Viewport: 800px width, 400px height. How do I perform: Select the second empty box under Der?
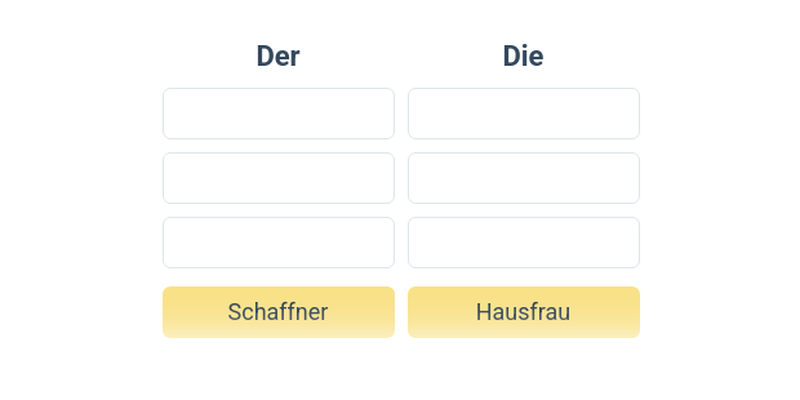coord(278,178)
